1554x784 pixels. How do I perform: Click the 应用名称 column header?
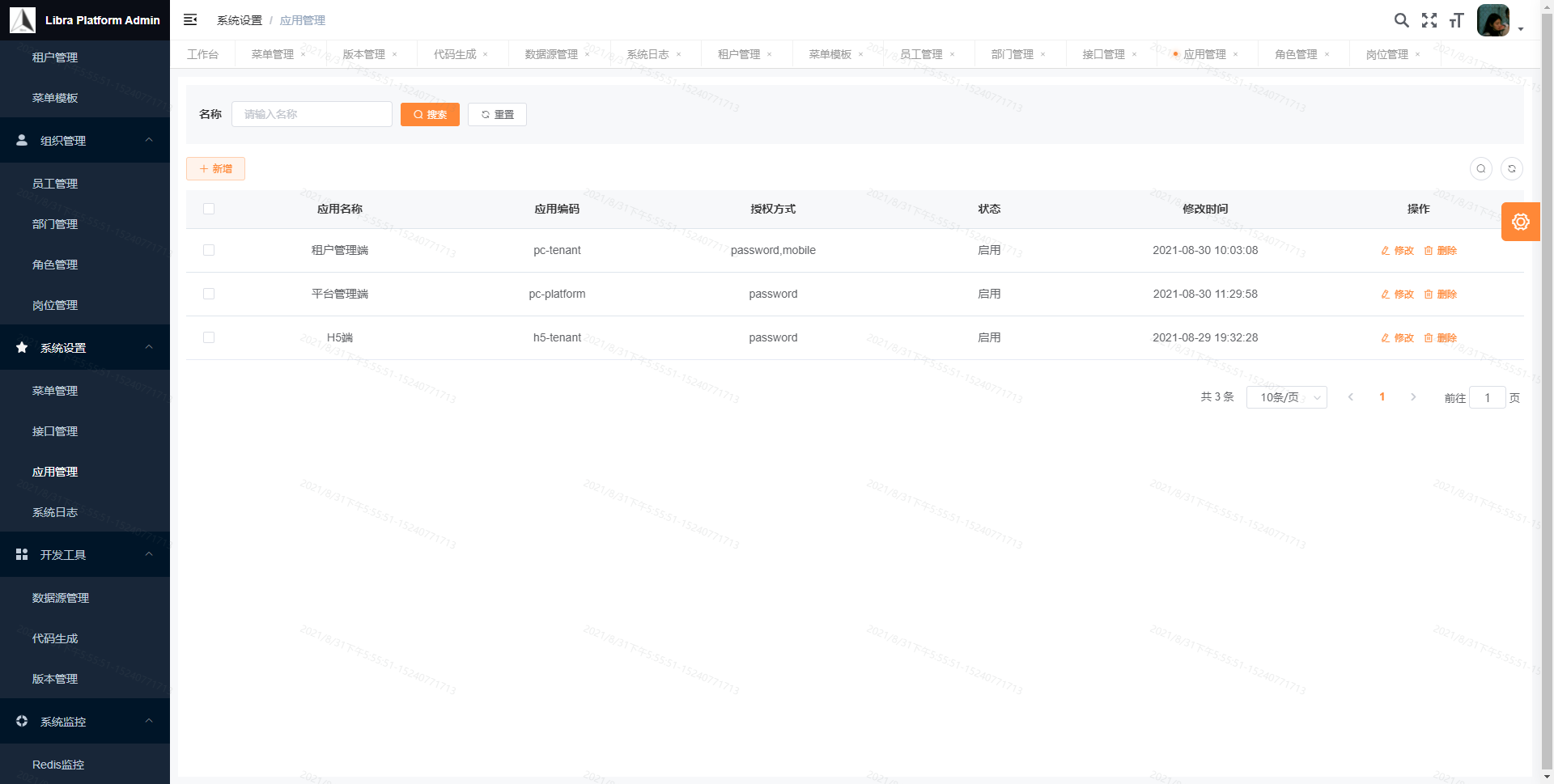tap(340, 209)
